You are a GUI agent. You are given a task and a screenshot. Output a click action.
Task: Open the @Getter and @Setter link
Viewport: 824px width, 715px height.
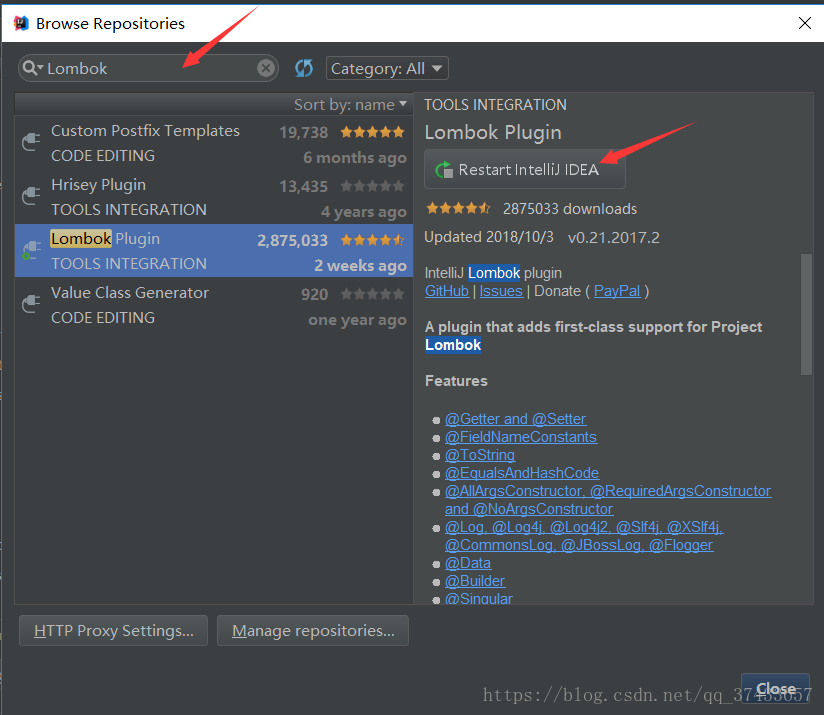click(515, 419)
